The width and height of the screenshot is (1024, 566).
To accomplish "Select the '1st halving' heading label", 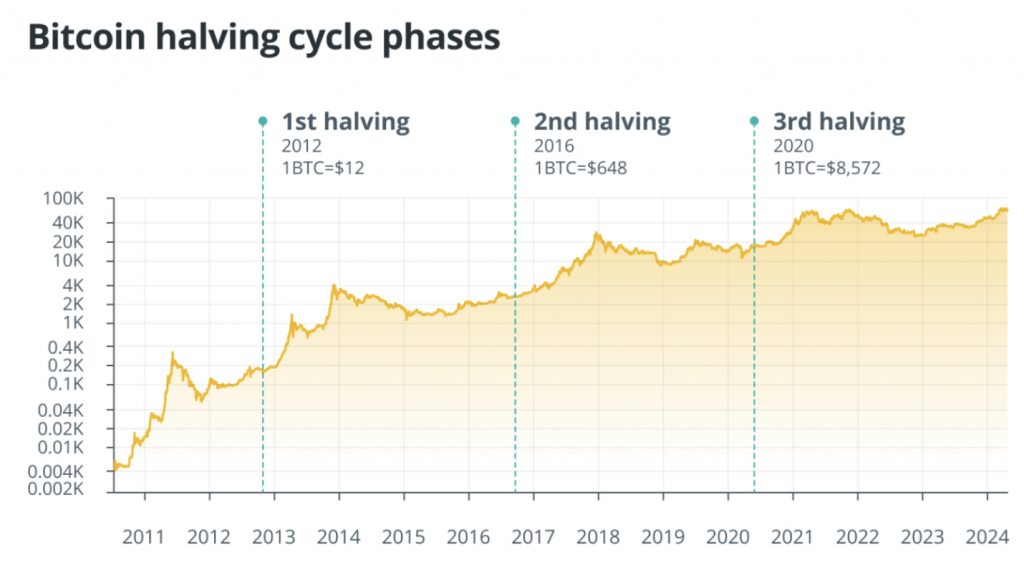I will pyautogui.click(x=345, y=121).
